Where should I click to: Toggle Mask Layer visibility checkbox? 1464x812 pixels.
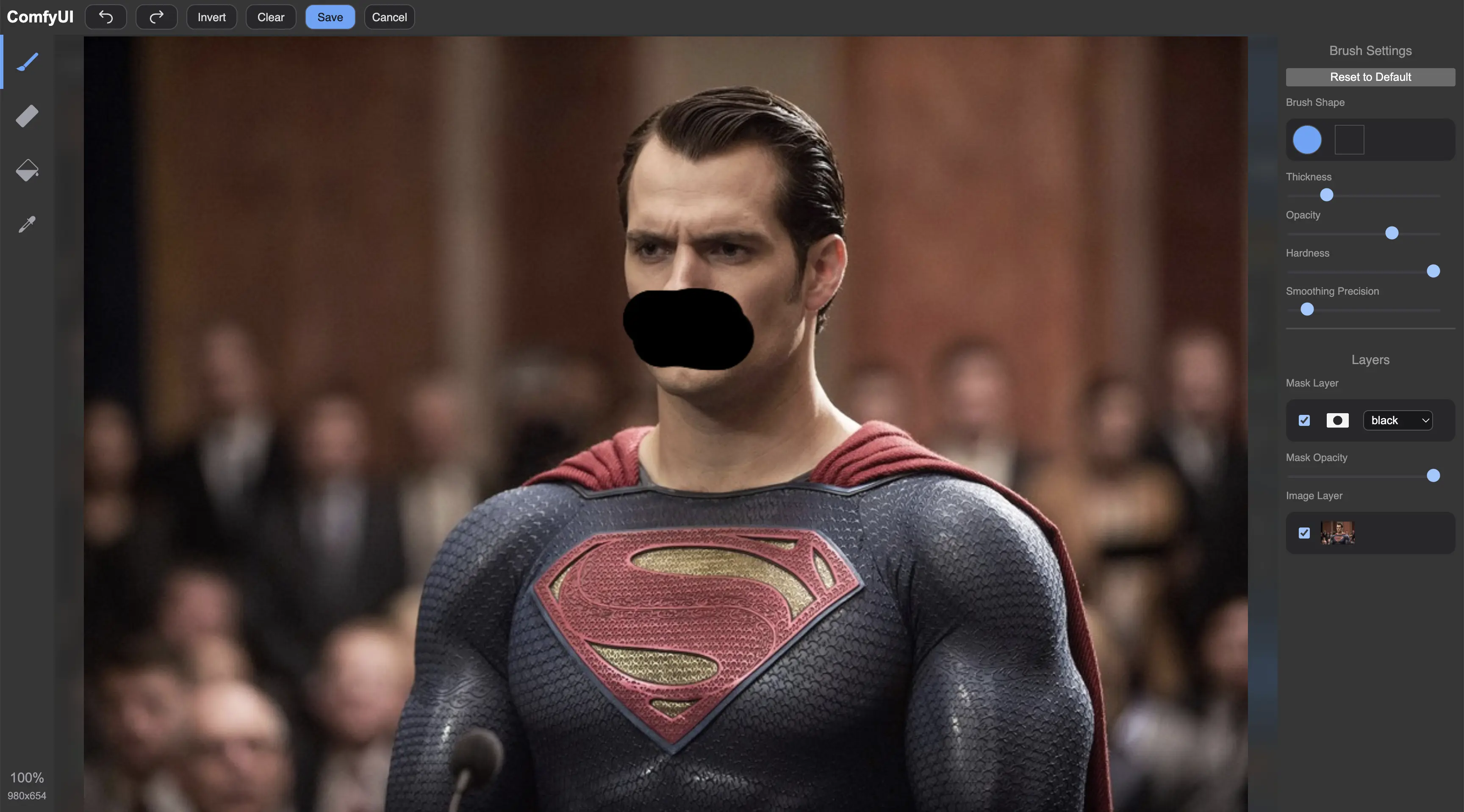(1304, 420)
